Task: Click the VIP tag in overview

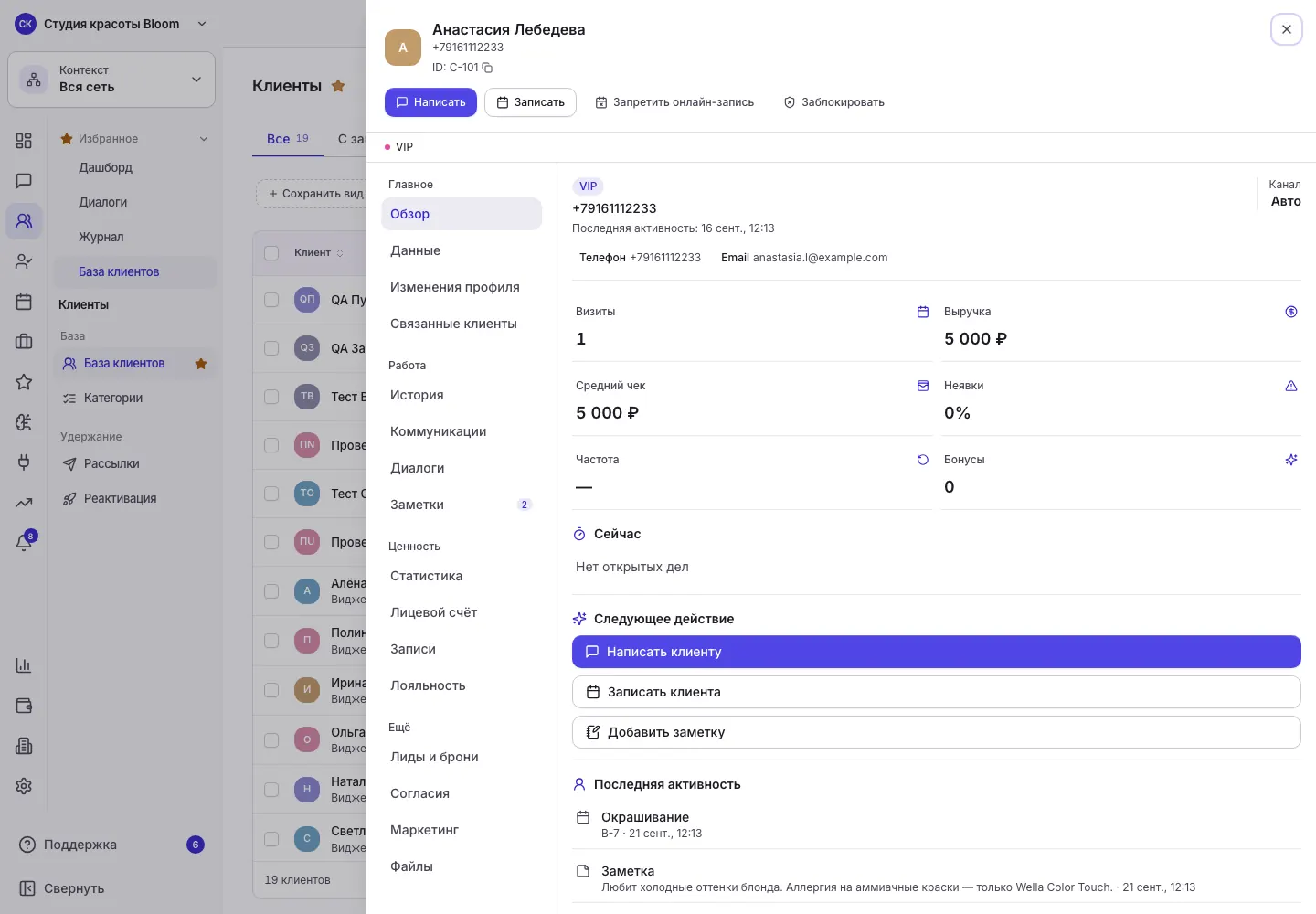Action: click(x=588, y=186)
